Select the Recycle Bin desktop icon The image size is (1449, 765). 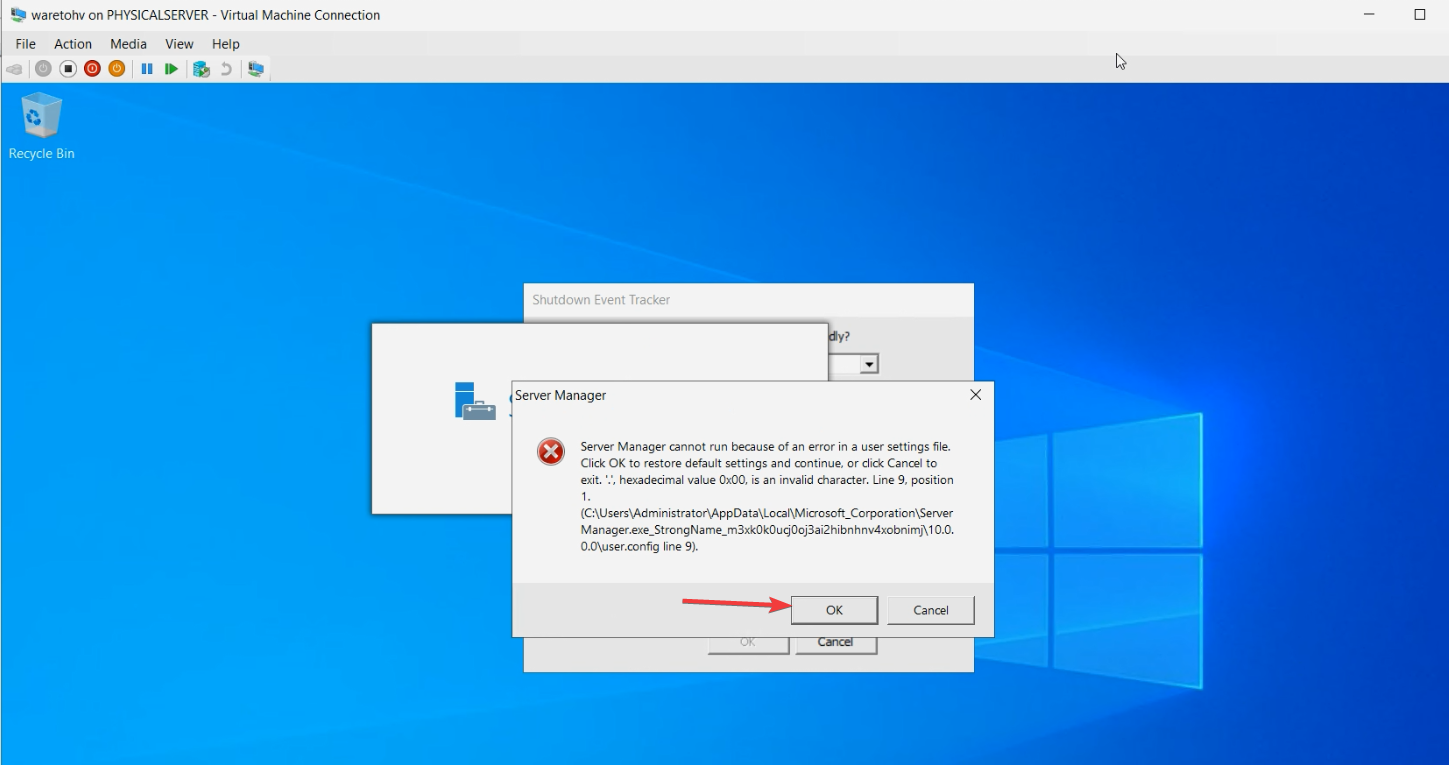tap(41, 126)
